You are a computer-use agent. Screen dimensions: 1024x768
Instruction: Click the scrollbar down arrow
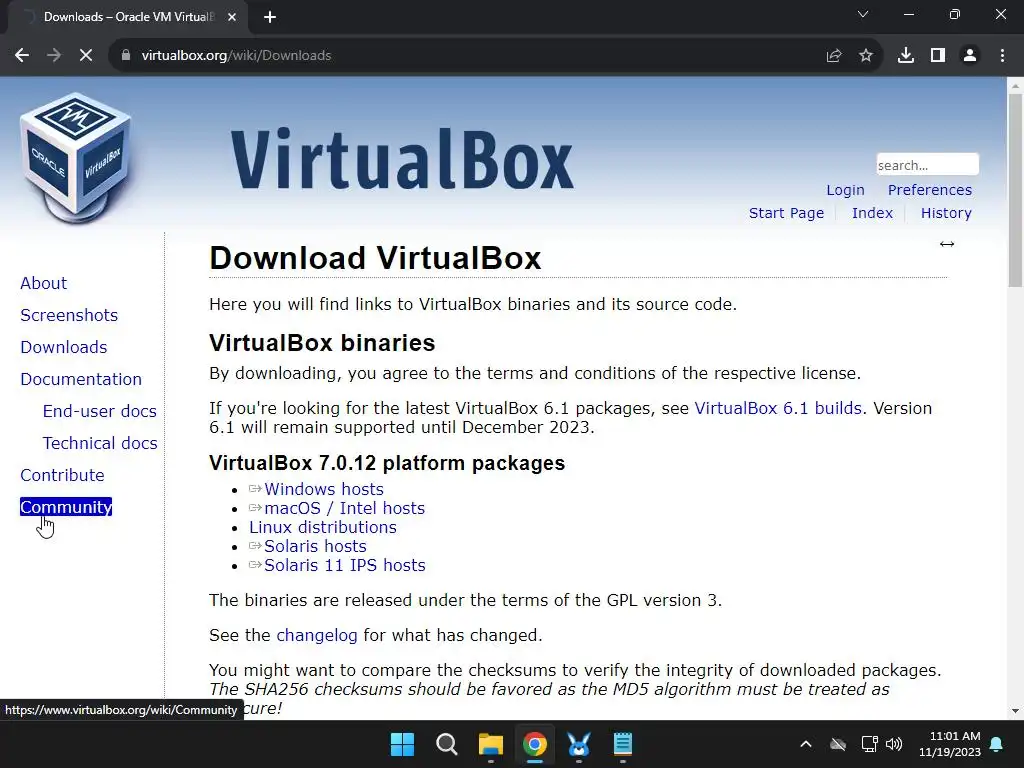[x=1015, y=711]
